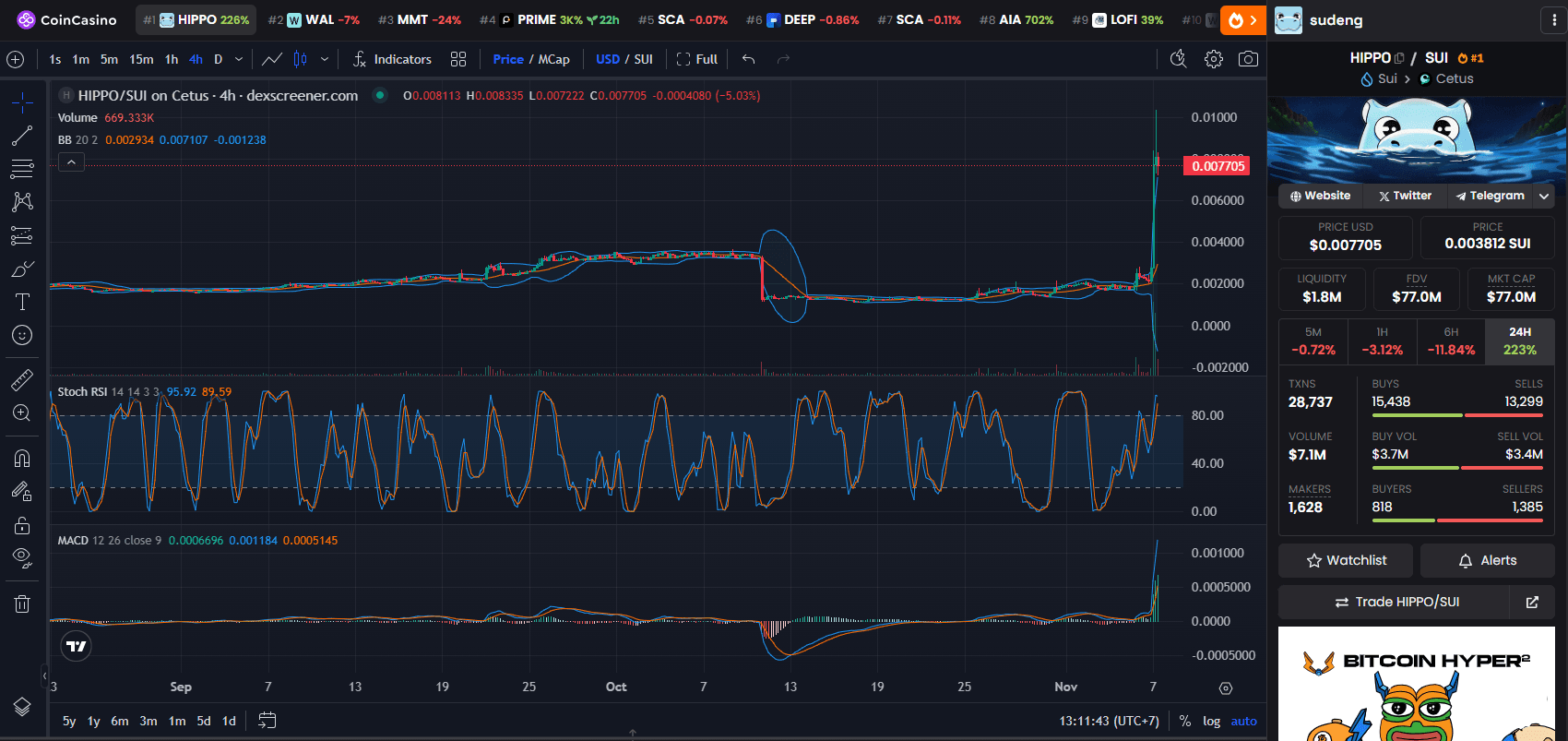Screen dimensions: 1568x741
Task: Open the user menu kebab dots
Action: click(x=1554, y=19)
